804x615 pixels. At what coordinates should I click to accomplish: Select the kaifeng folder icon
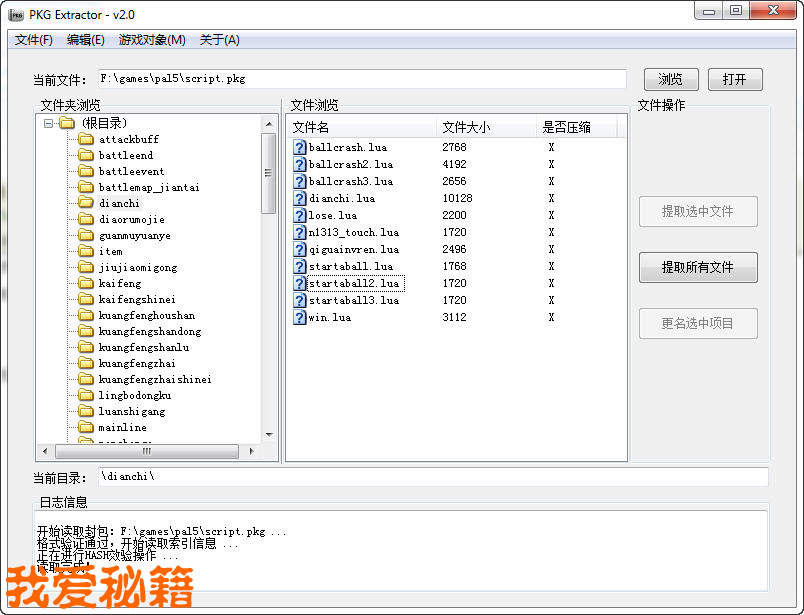click(x=86, y=284)
